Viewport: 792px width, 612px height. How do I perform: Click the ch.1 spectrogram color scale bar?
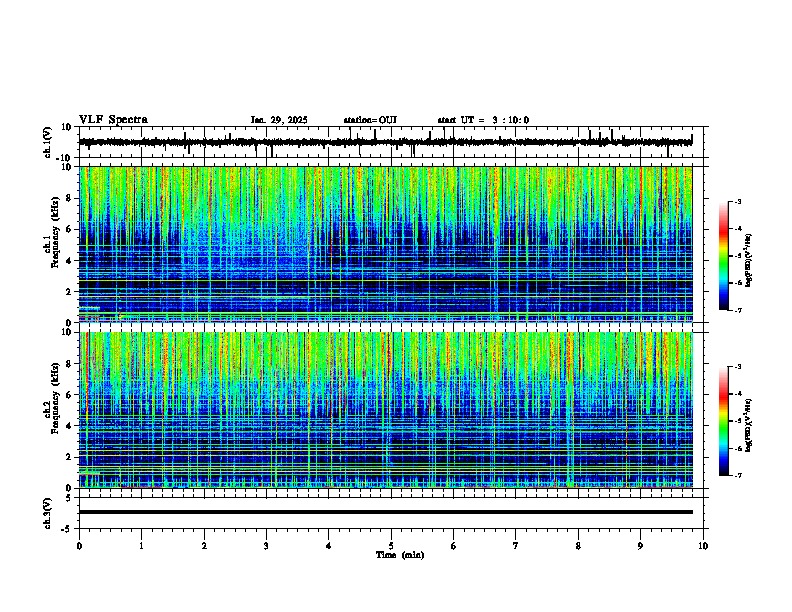pyautogui.click(x=723, y=256)
